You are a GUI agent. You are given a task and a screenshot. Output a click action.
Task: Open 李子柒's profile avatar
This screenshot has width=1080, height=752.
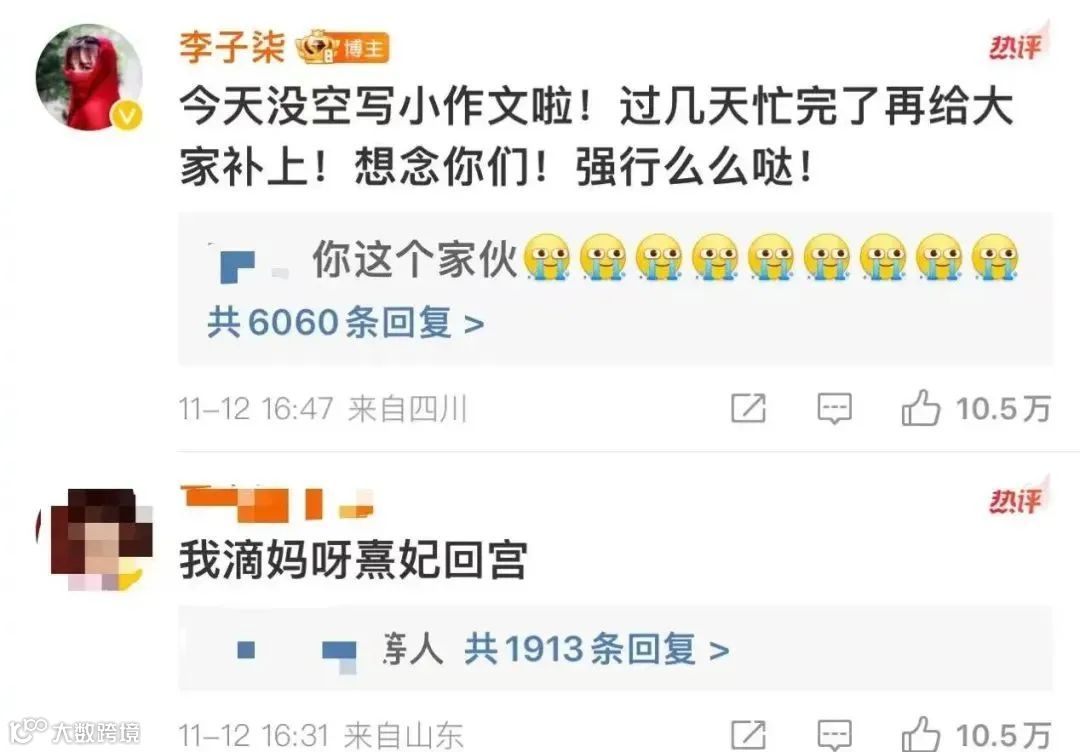(89, 77)
